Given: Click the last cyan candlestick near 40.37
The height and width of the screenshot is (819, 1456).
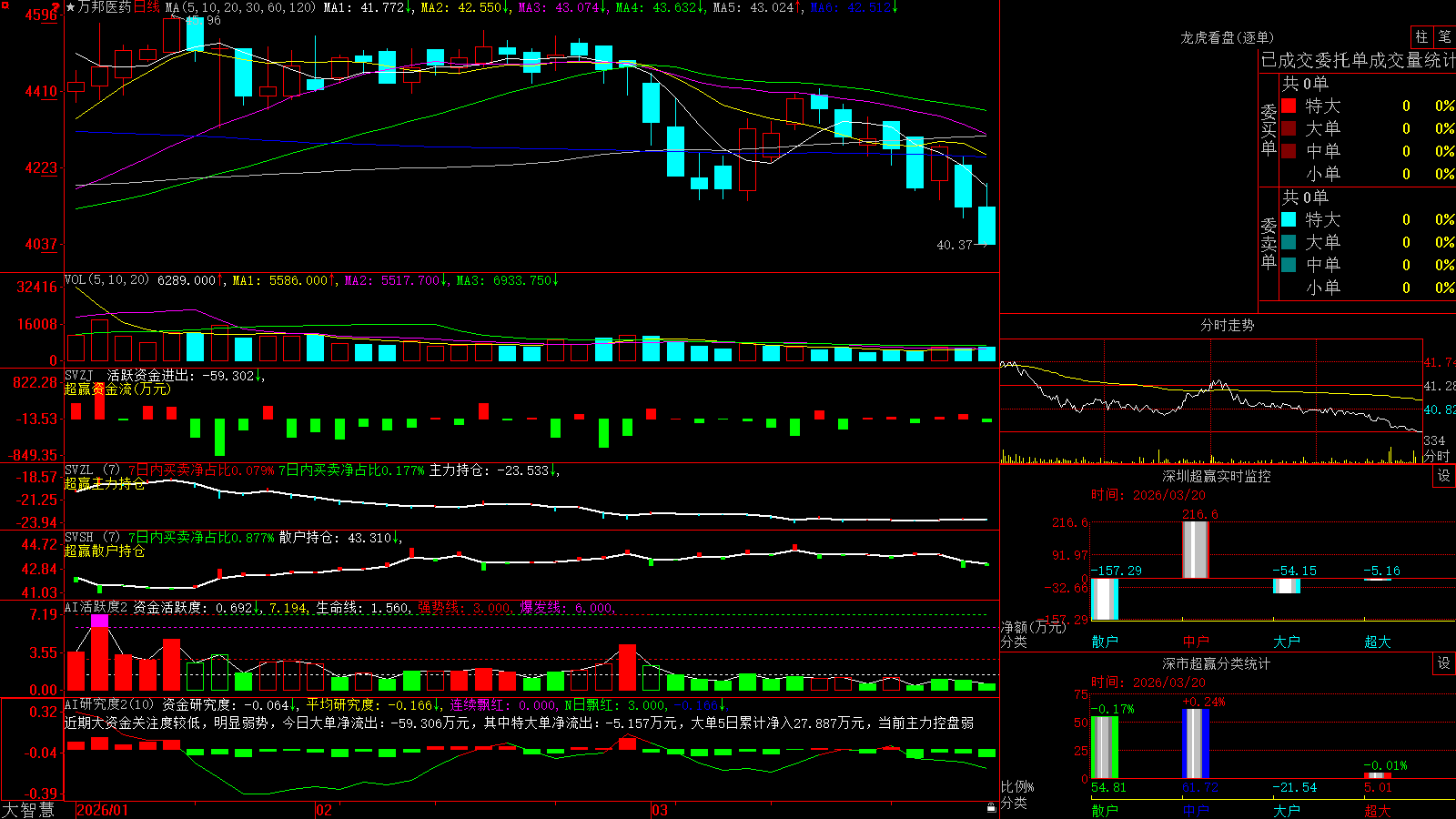Looking at the screenshot, I should click(986, 225).
